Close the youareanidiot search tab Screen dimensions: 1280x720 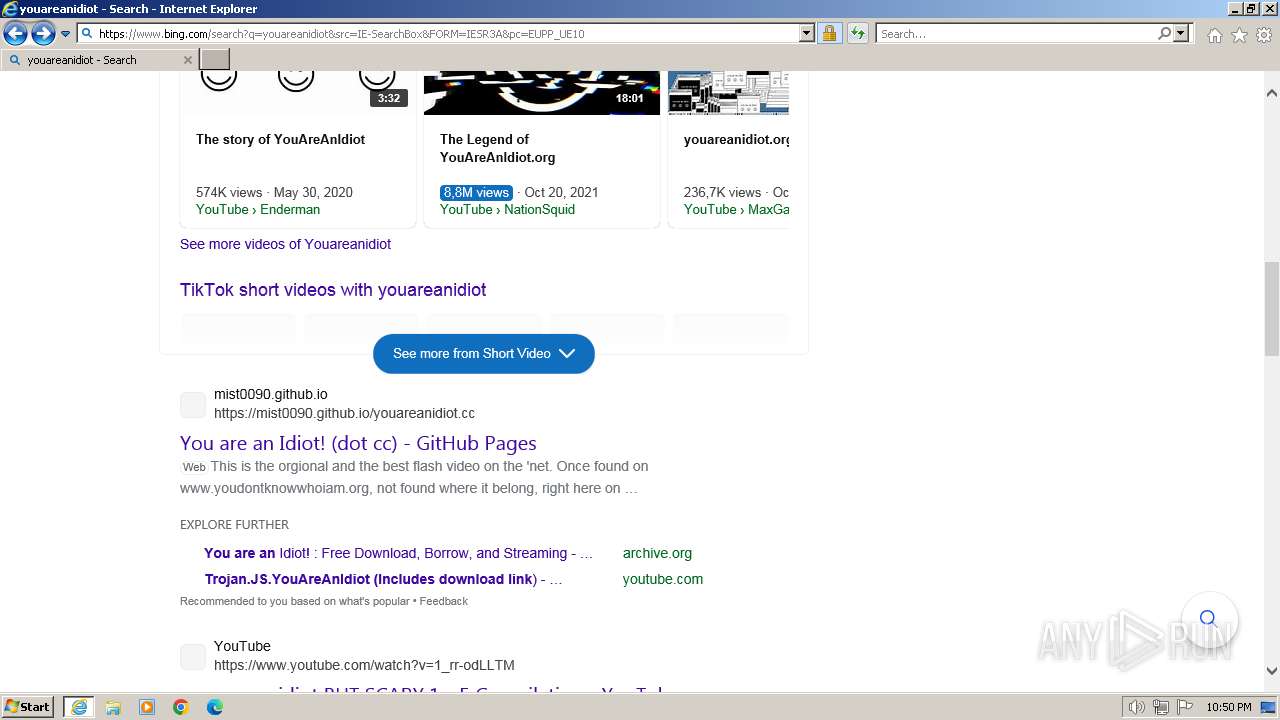(x=187, y=60)
